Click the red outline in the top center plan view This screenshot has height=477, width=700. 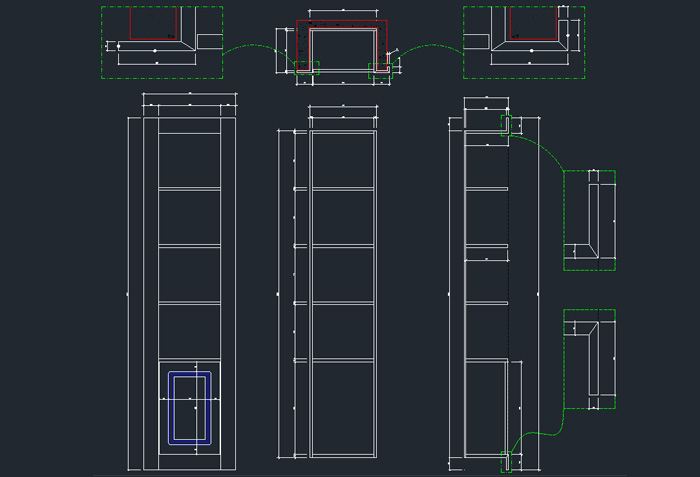click(x=341, y=21)
